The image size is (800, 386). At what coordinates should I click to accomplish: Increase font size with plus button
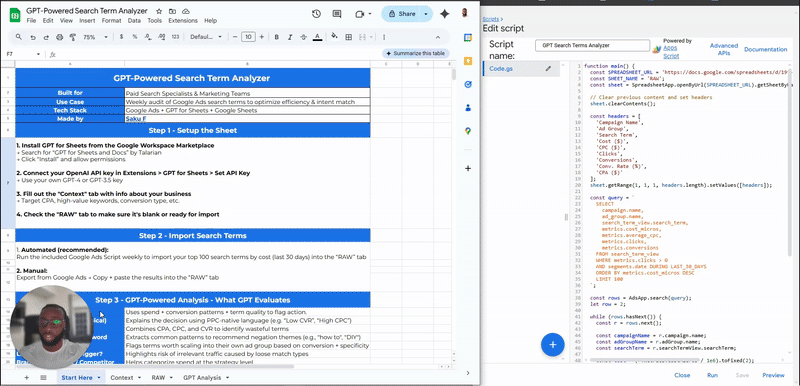(x=262, y=37)
